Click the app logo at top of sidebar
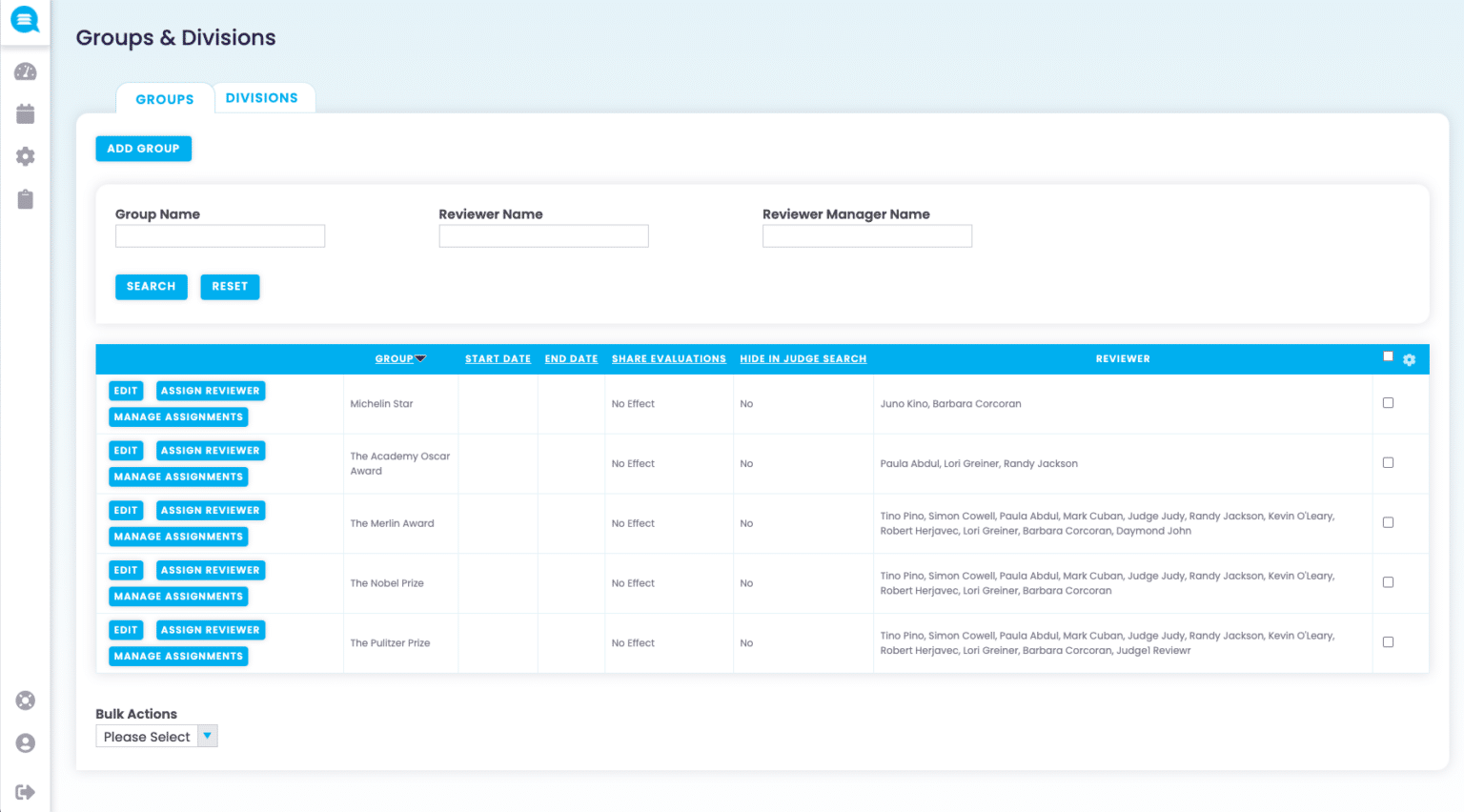 [25, 21]
